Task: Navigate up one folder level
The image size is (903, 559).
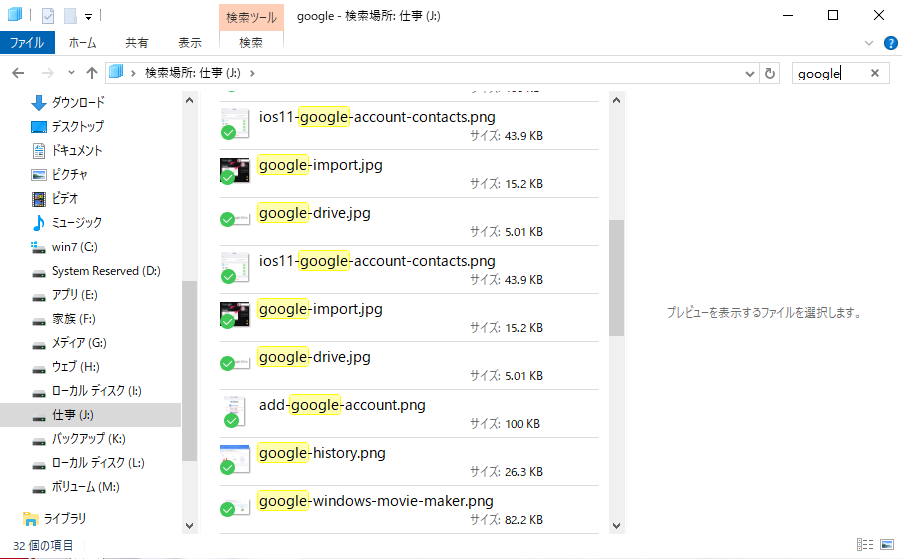Action: pos(92,73)
